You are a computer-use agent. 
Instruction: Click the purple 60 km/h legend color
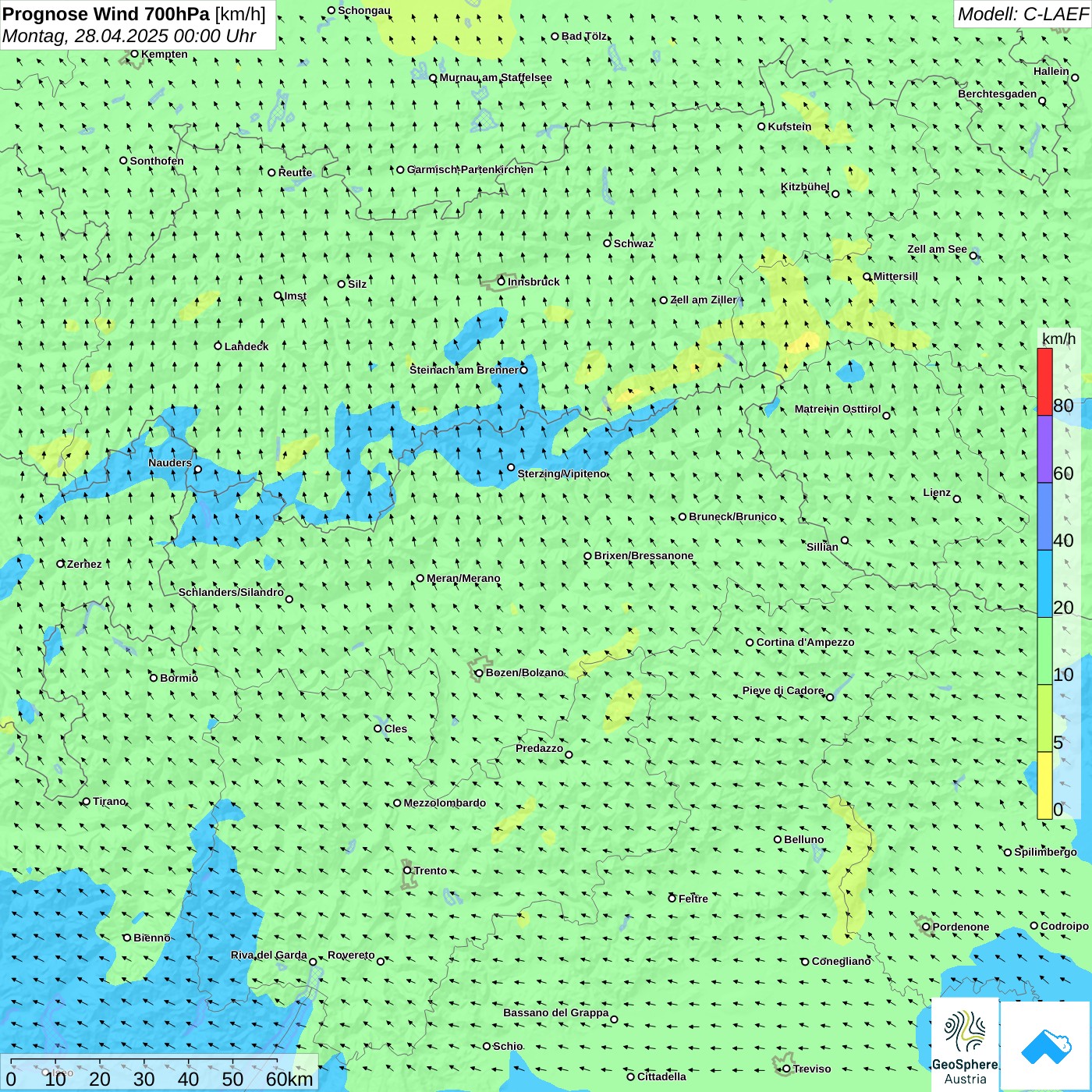1044,449
